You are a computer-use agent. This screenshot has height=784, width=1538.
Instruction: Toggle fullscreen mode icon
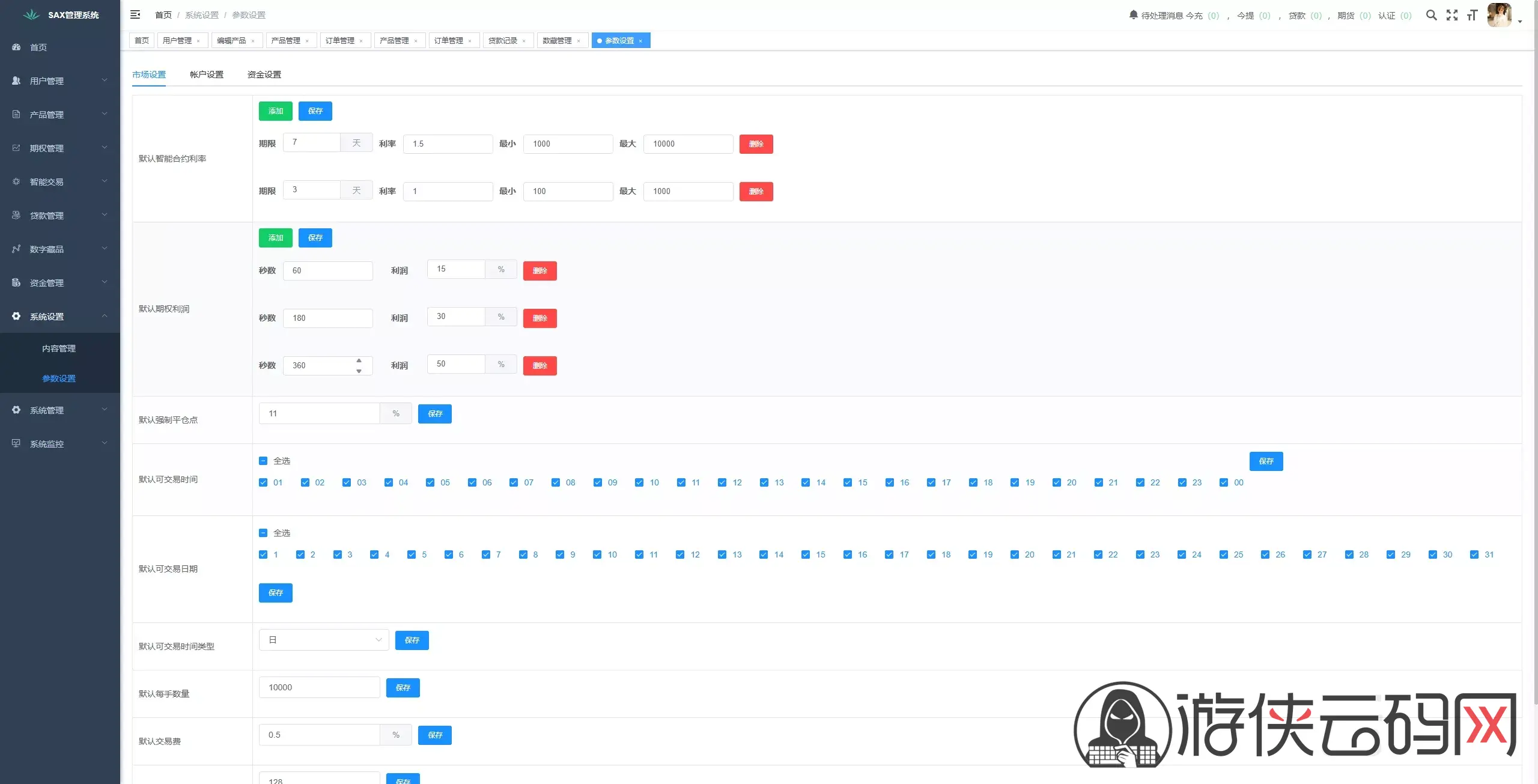click(1452, 15)
